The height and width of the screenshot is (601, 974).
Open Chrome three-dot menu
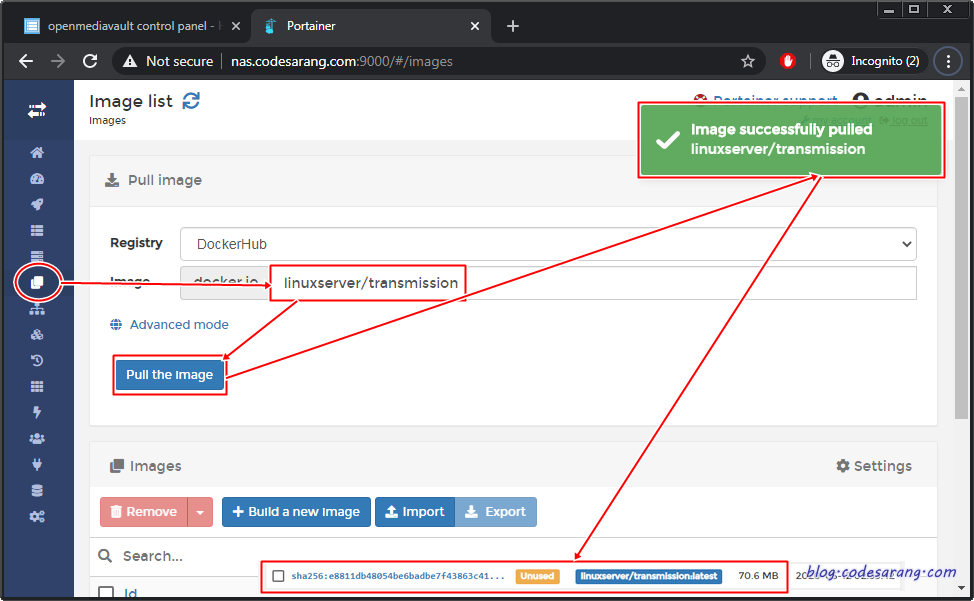click(x=948, y=61)
